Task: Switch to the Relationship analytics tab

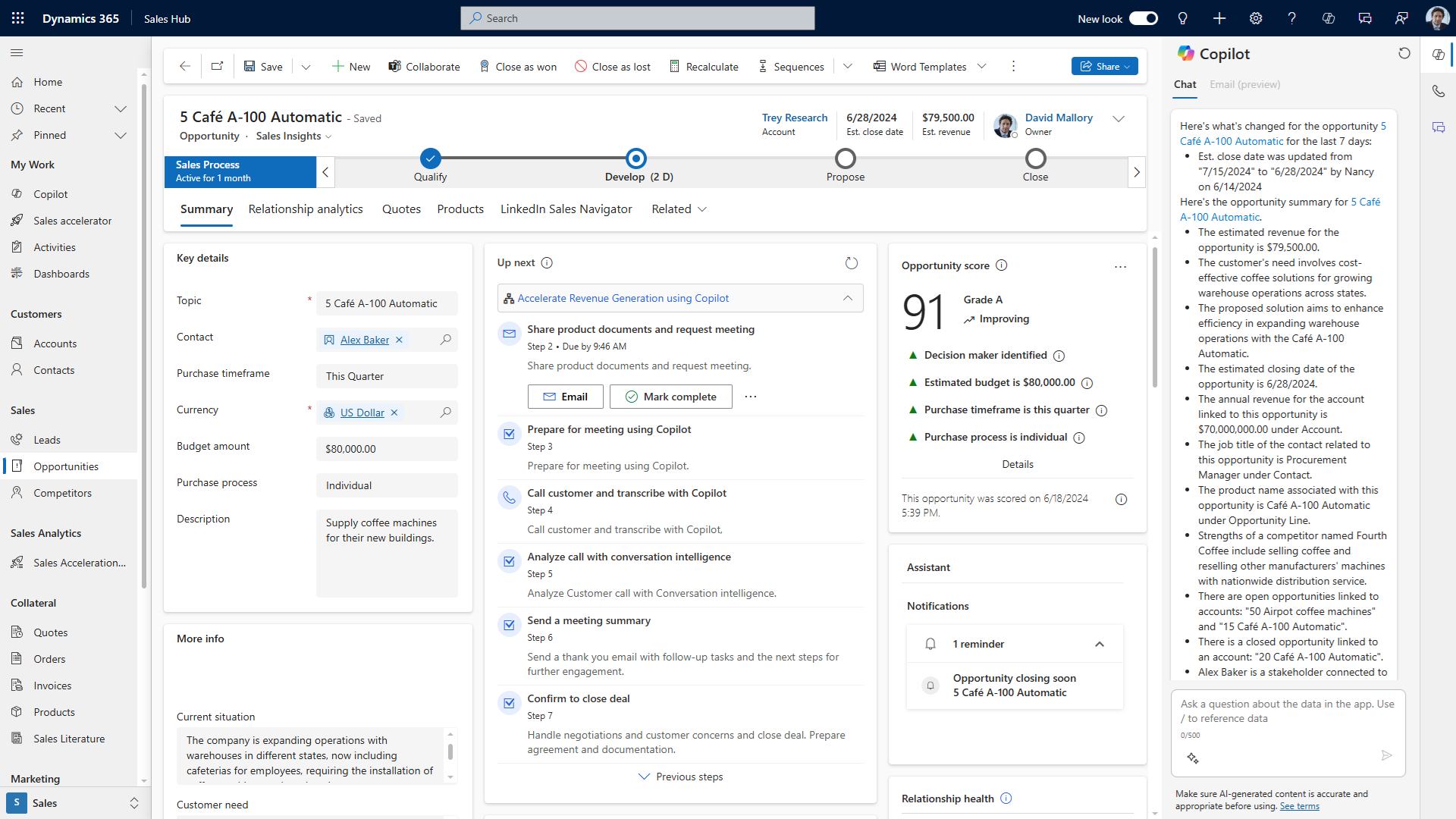Action: tap(306, 209)
